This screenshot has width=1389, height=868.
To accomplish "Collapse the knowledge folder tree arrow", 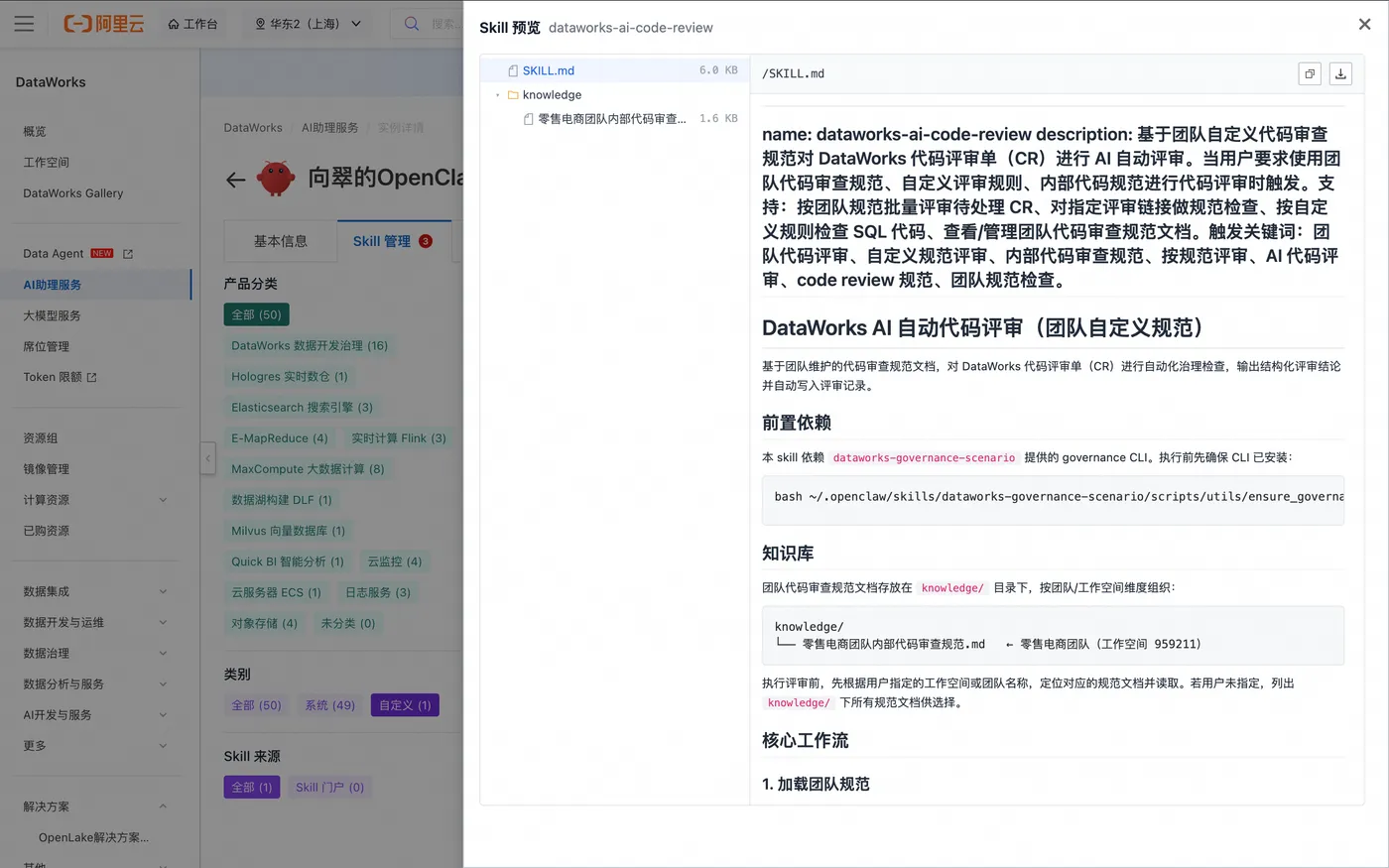I will coord(497,95).
